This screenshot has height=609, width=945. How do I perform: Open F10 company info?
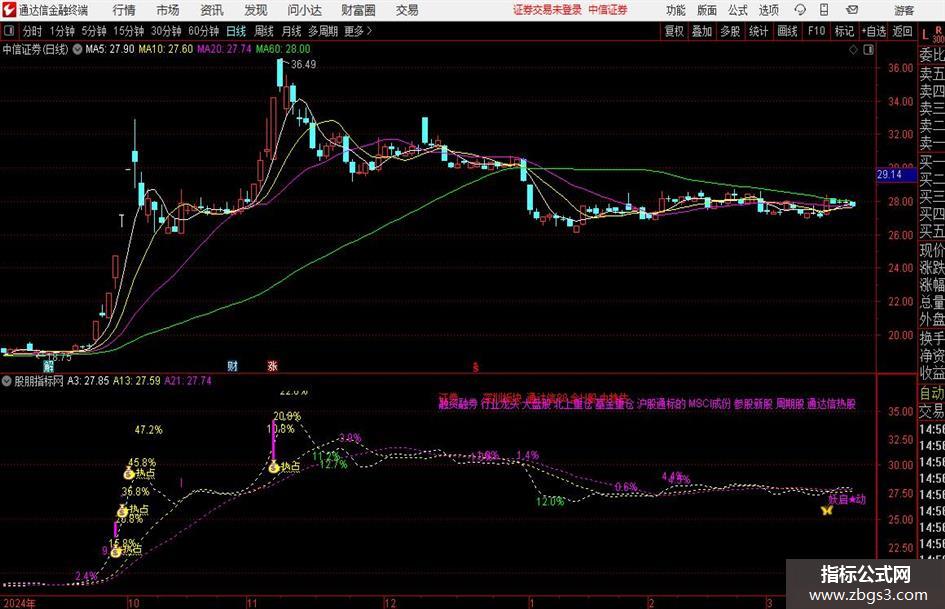pyautogui.click(x=817, y=31)
